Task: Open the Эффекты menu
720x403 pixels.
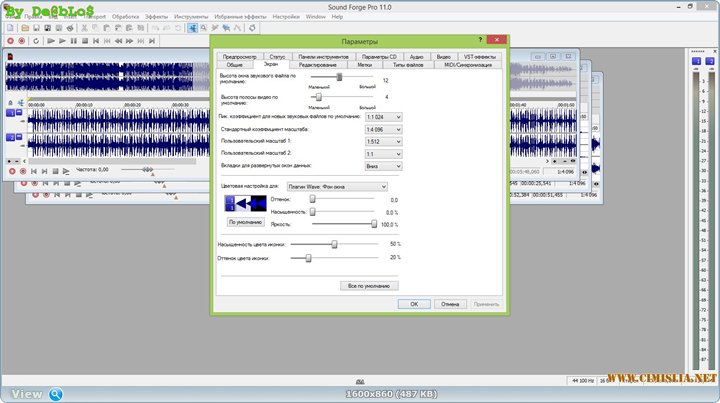Action: (x=156, y=17)
